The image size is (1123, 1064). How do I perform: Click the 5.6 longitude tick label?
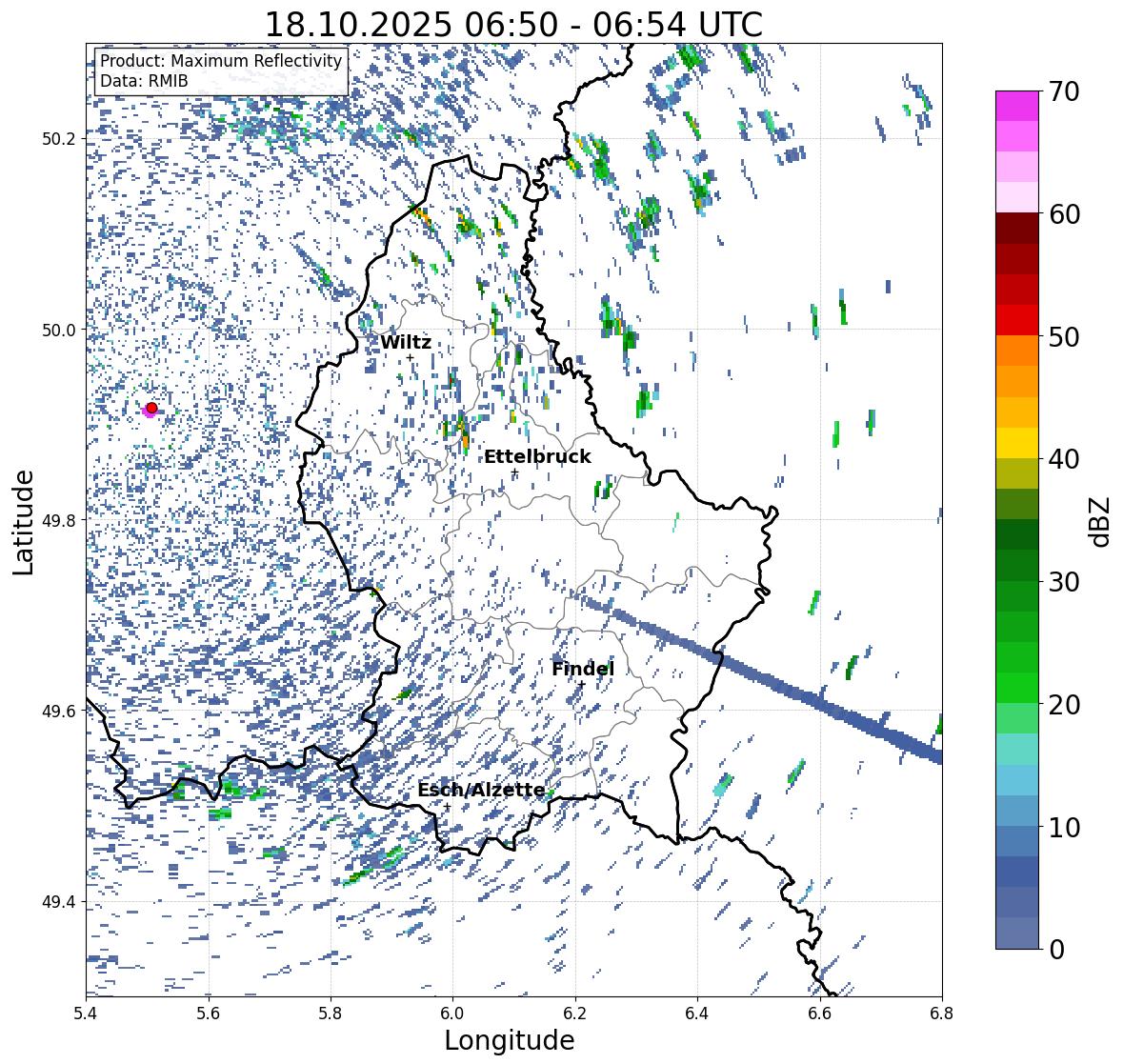tap(209, 1014)
